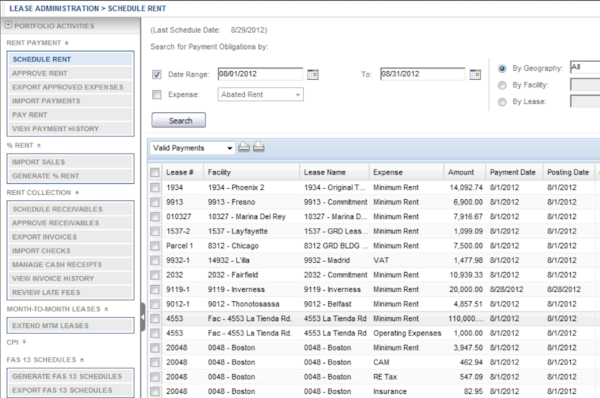Viewport: 600px width, 398px height.
Task: Click the Search button
Action: (179, 121)
